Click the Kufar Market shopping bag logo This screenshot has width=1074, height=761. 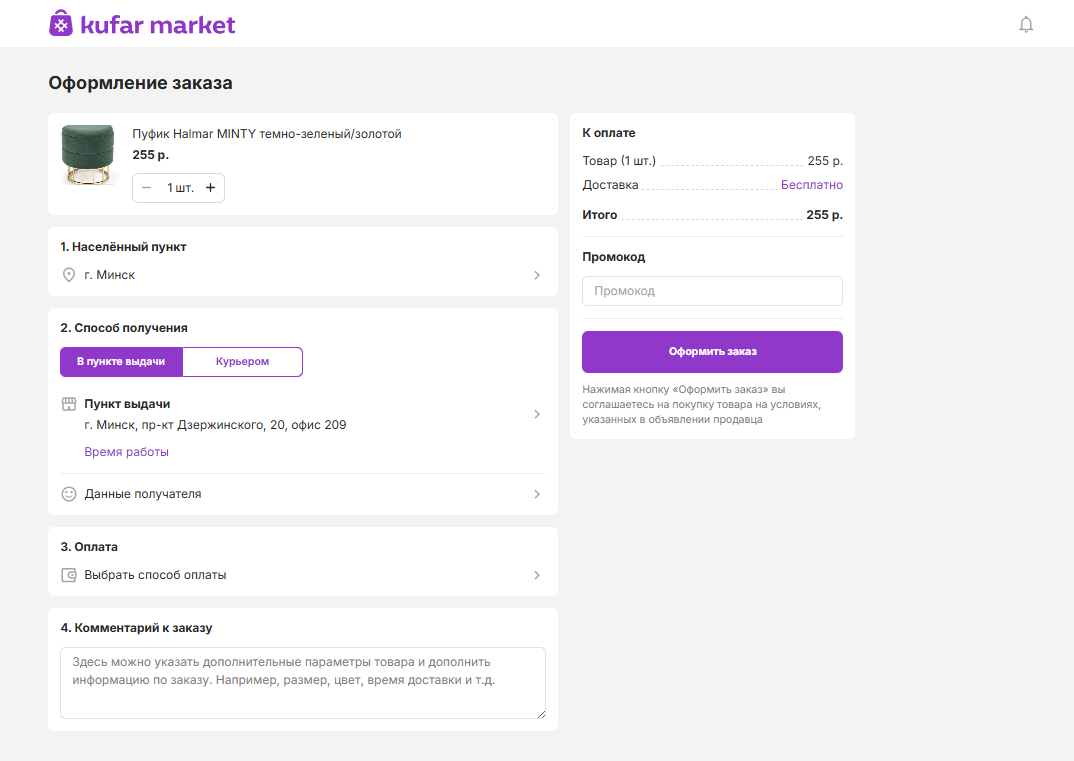pos(61,23)
